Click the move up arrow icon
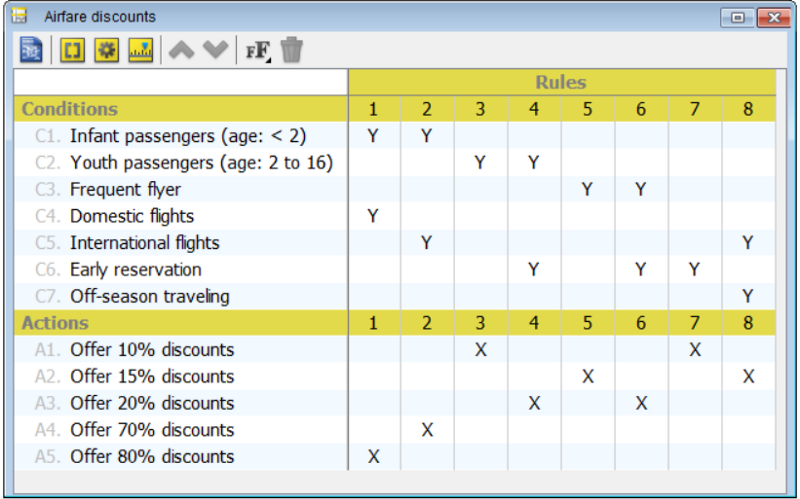This screenshot has height=499, width=800. pos(182,50)
